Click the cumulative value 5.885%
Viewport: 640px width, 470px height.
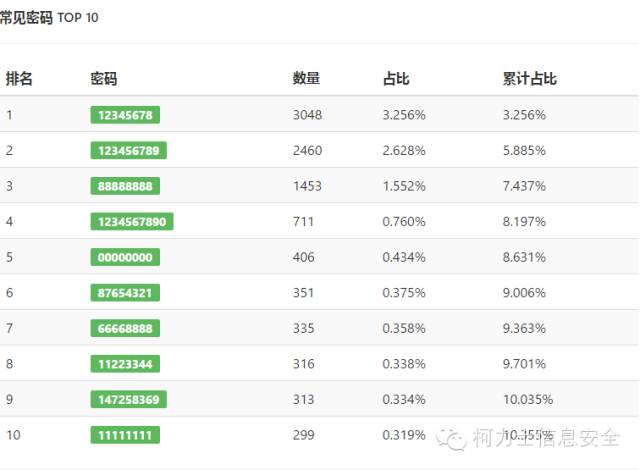[524, 151]
